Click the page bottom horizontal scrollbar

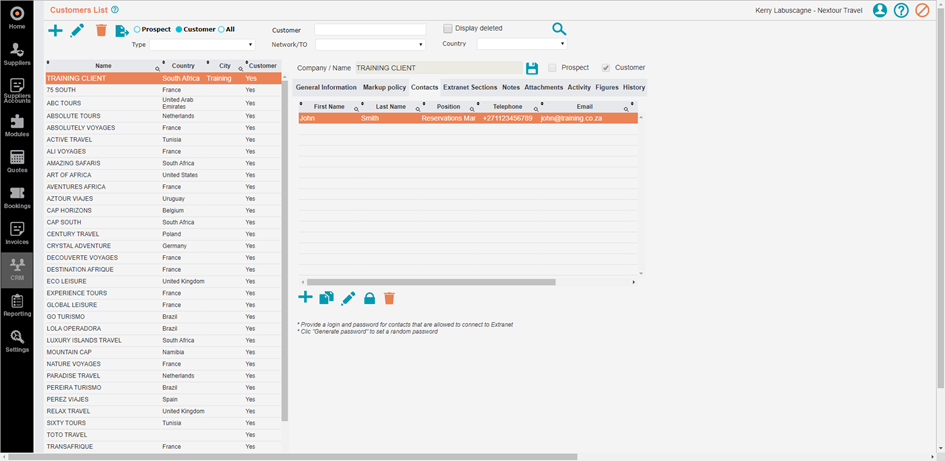292,457
